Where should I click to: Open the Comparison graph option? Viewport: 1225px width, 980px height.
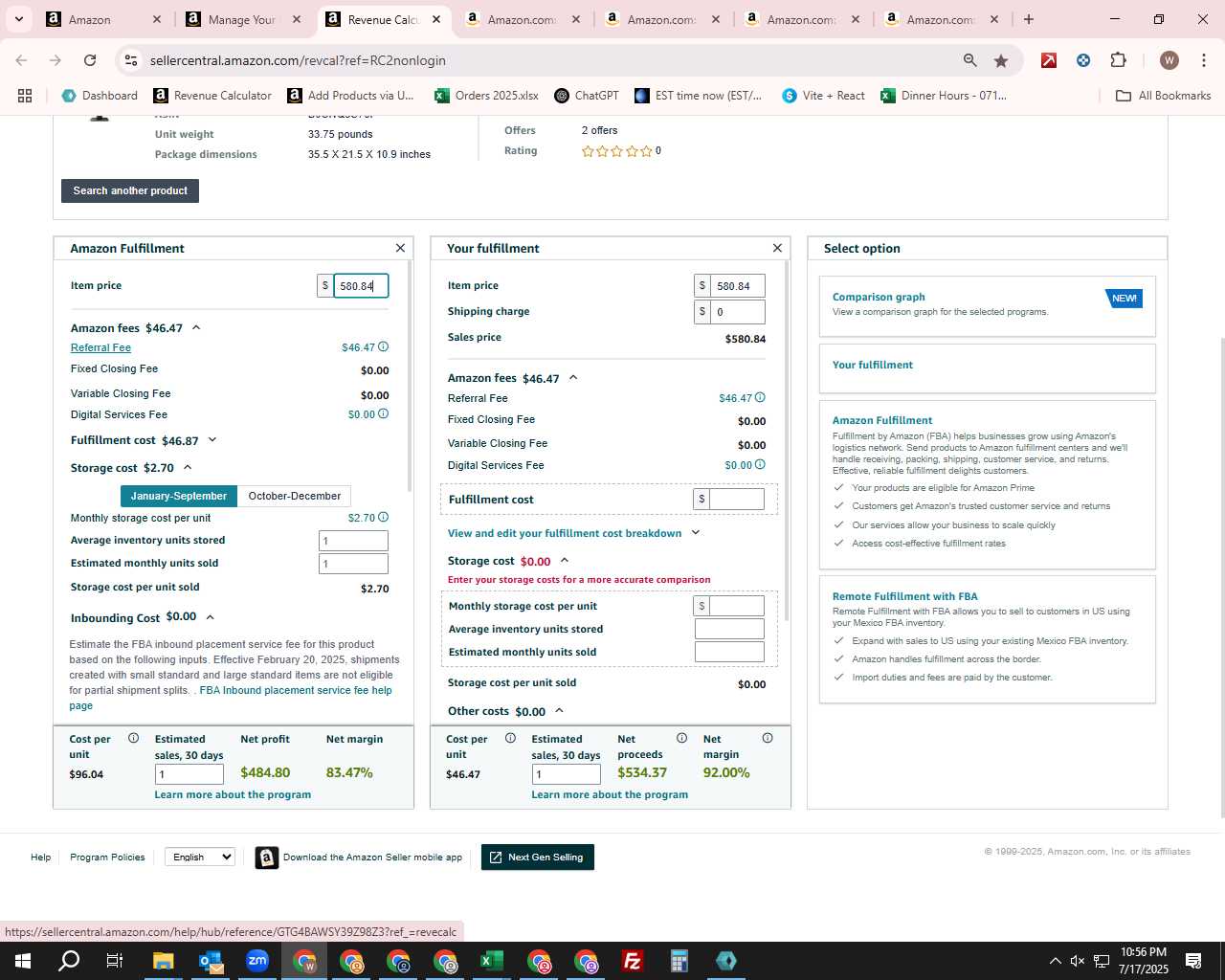point(988,305)
